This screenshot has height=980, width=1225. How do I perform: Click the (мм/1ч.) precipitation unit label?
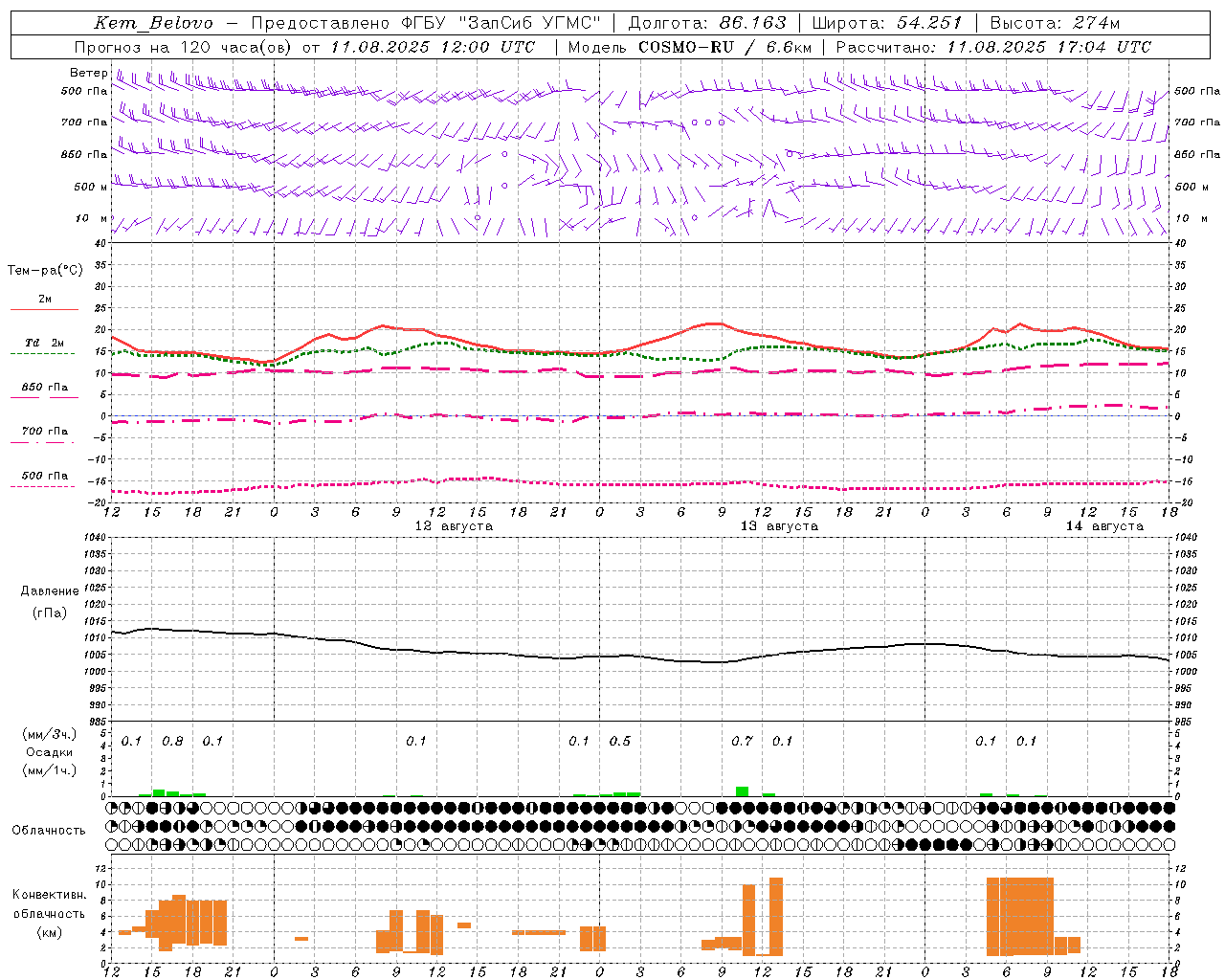50,770
